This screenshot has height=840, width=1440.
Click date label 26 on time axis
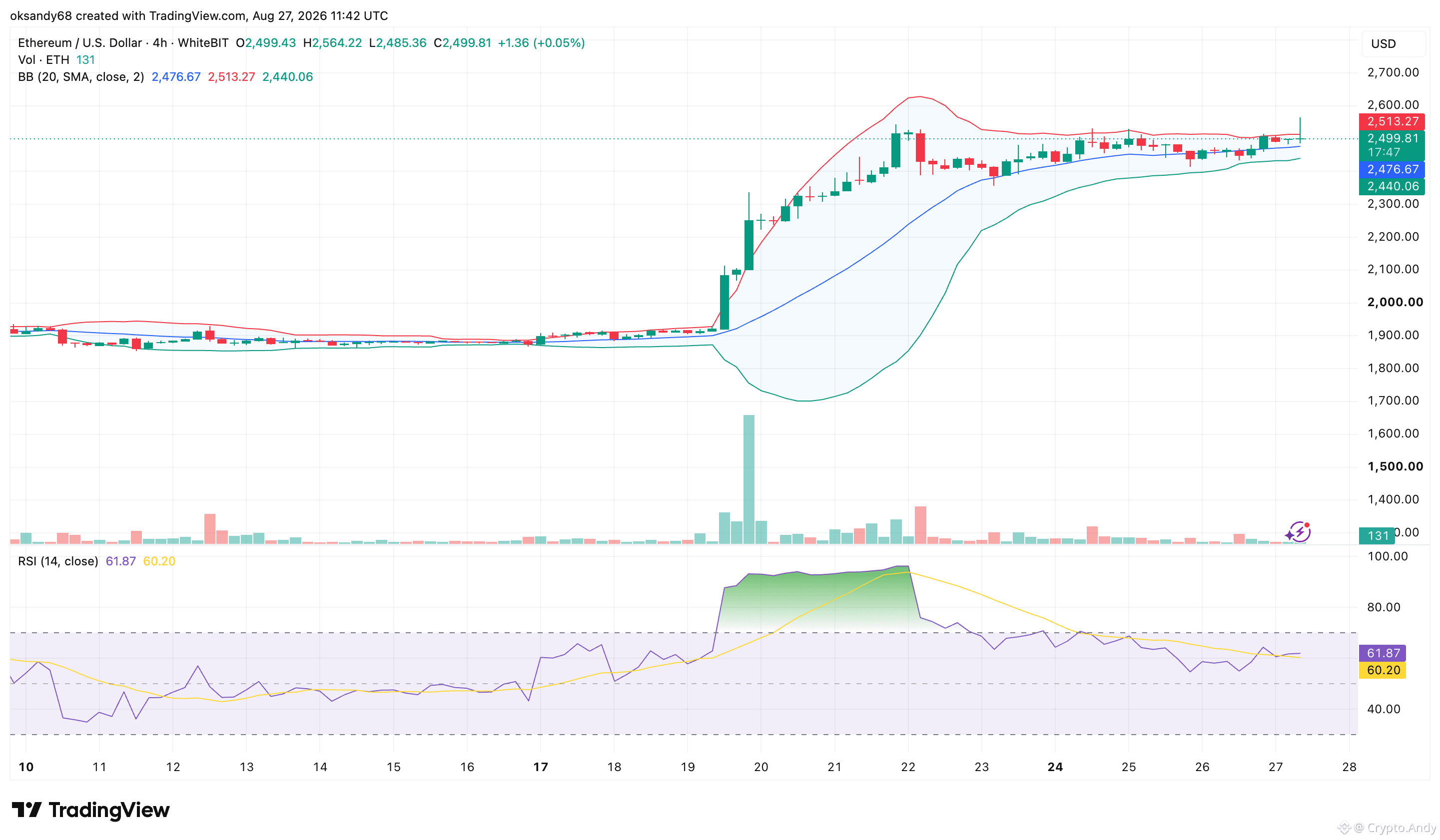1202,767
